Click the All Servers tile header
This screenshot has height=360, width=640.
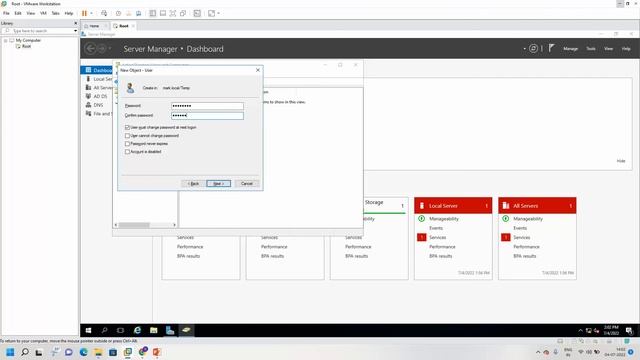[x=537, y=206]
